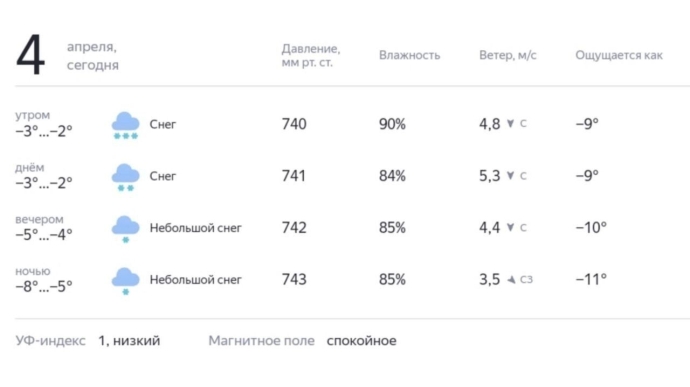Screen dimensions: 690x387
Task: Select the 'Влажность' column header
Action: 409,55
